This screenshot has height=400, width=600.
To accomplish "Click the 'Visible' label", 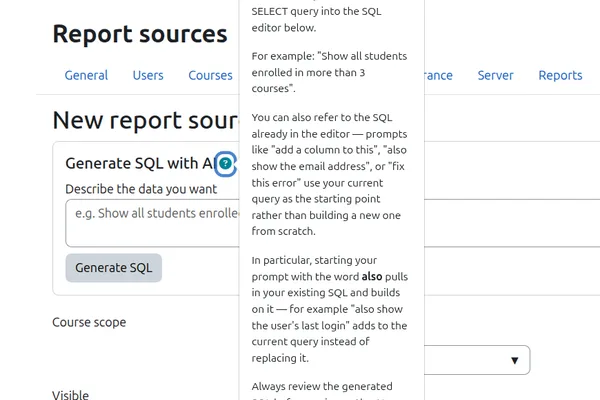I will (x=70, y=395).
